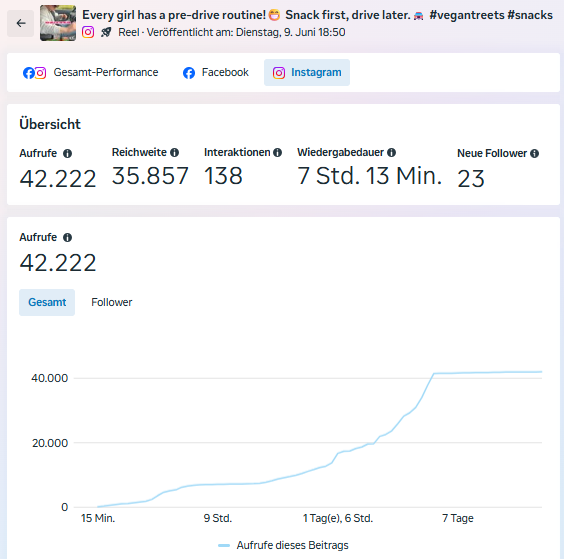Click info icon beside chart Aufrufe heading
564x559 pixels.
[67, 237]
